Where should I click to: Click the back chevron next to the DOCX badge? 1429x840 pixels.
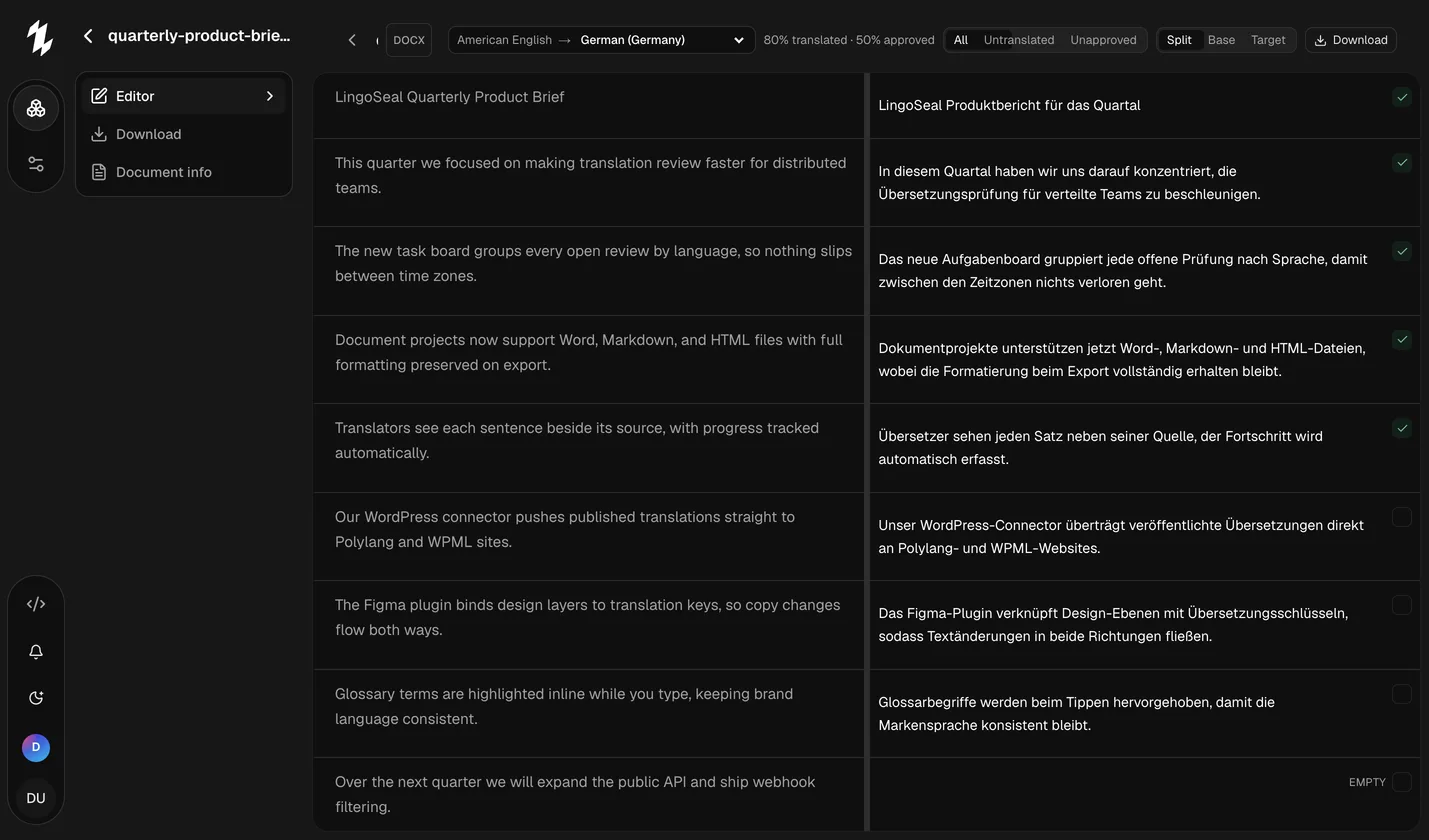[x=352, y=40]
